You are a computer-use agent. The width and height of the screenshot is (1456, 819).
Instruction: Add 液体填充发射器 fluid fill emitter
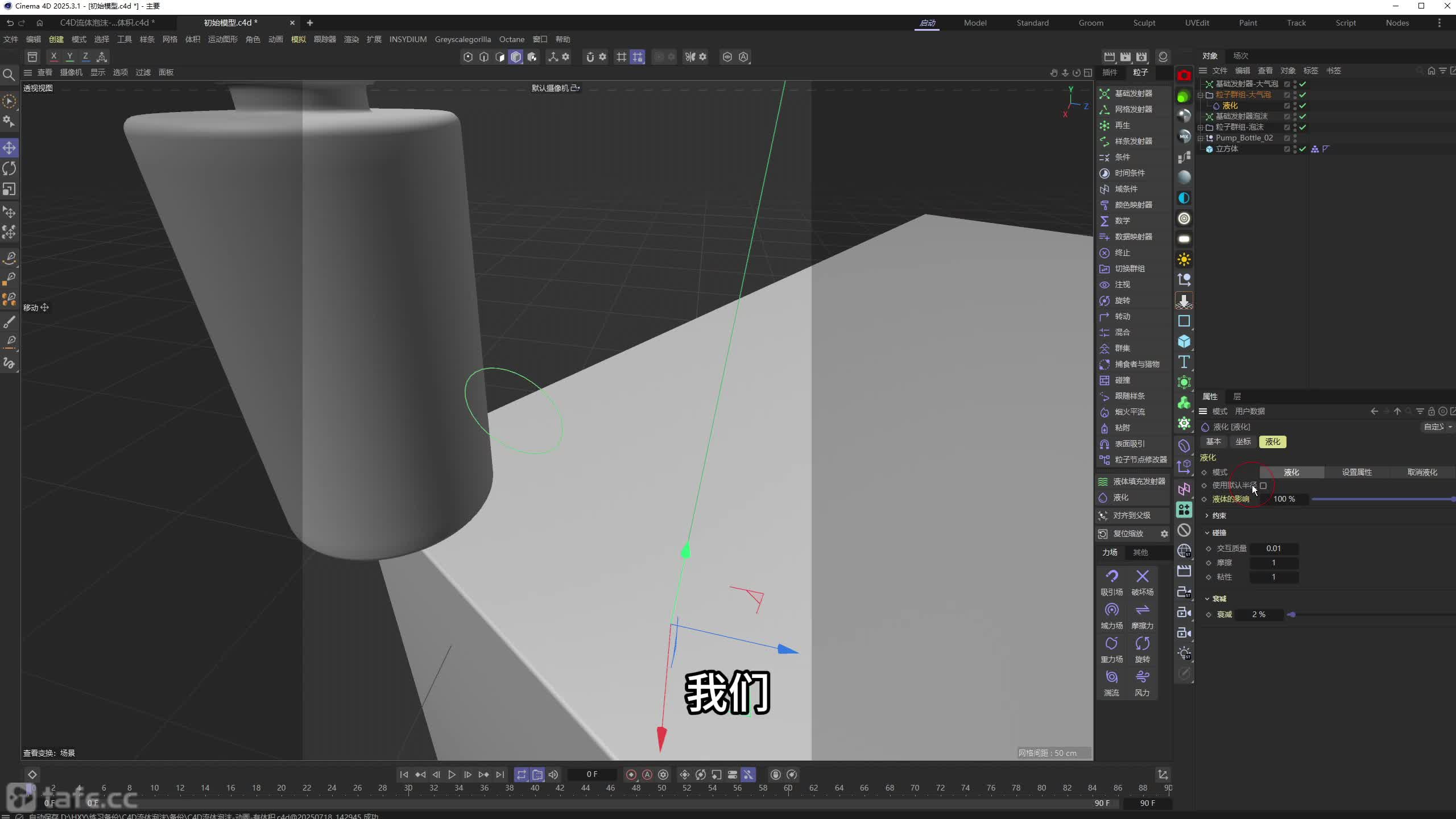[1132, 481]
